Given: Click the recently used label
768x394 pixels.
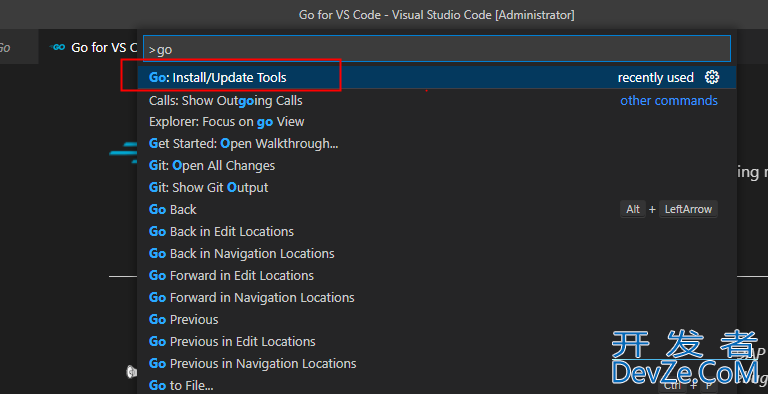Looking at the screenshot, I should [x=655, y=77].
